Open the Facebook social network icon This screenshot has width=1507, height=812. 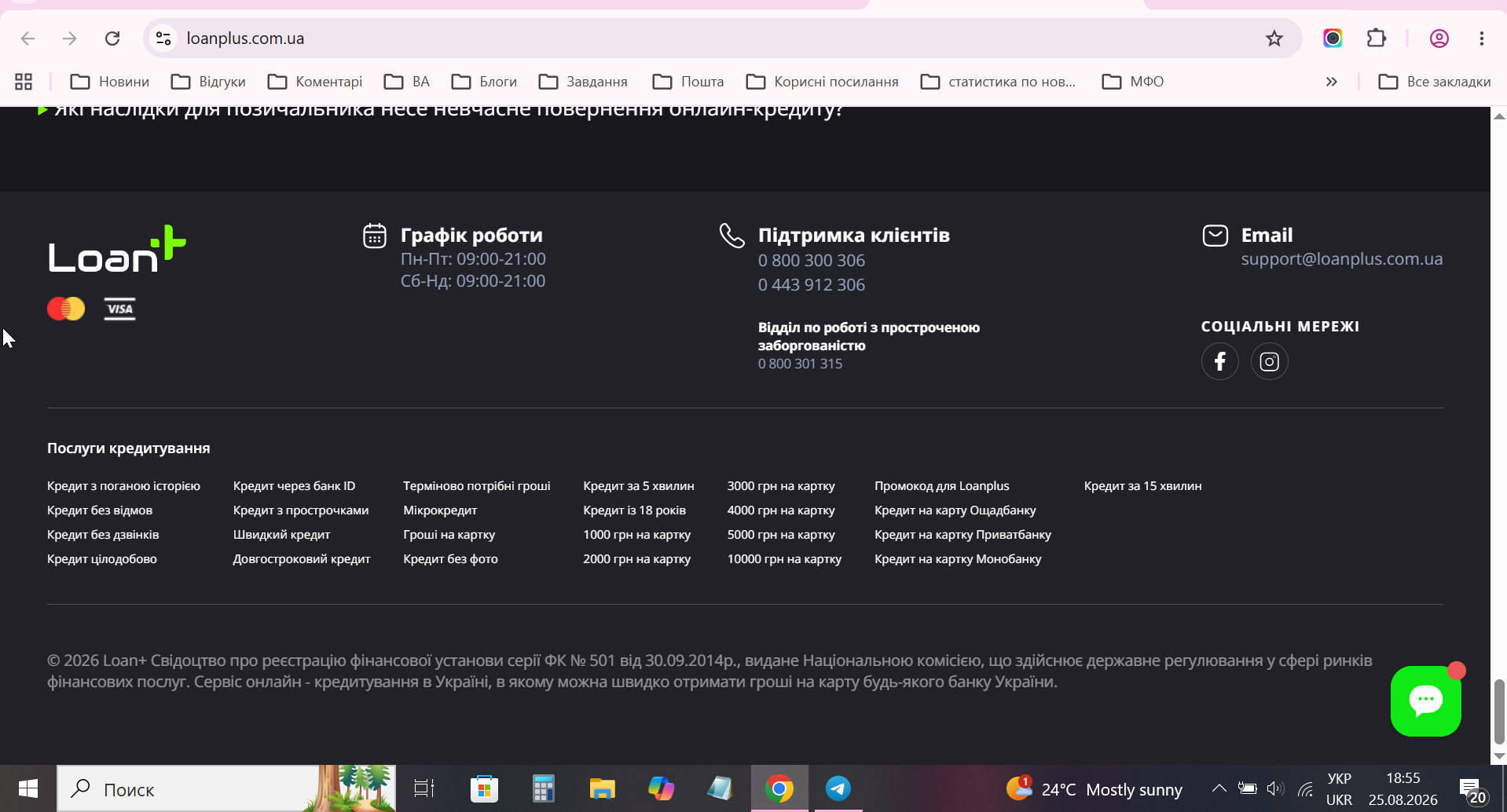1219,361
